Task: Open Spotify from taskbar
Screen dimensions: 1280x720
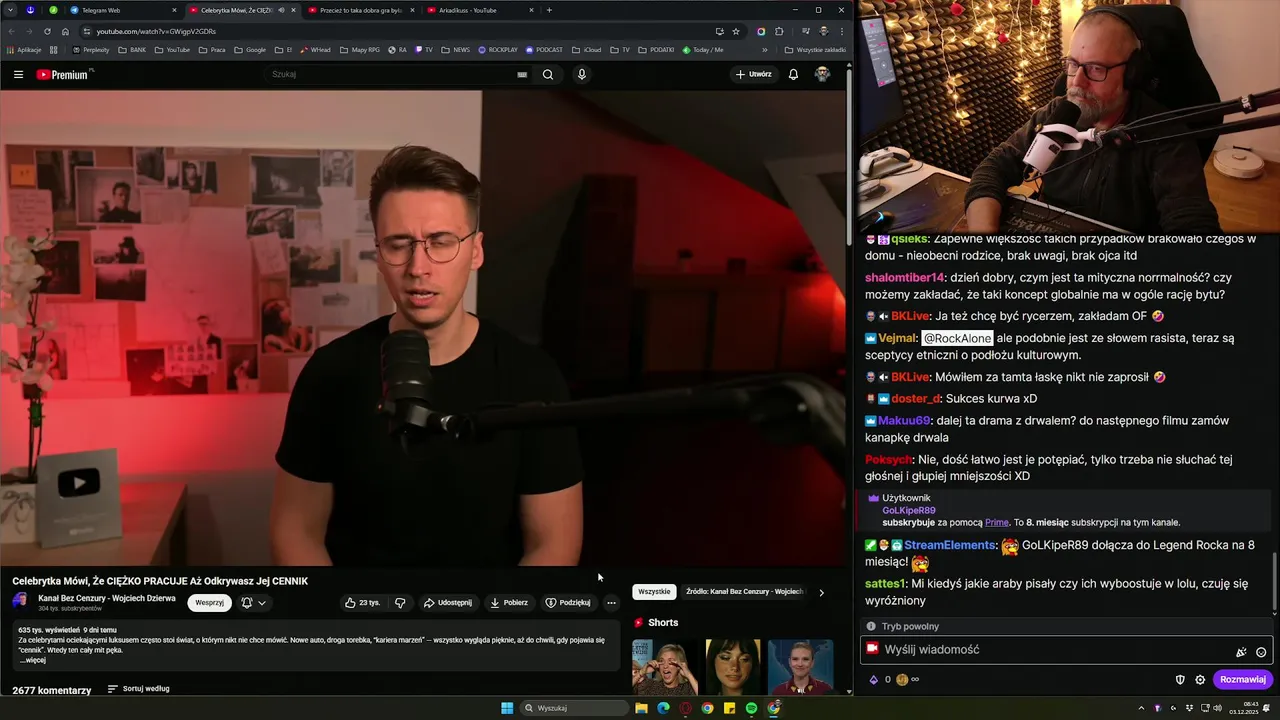Action: (751, 708)
